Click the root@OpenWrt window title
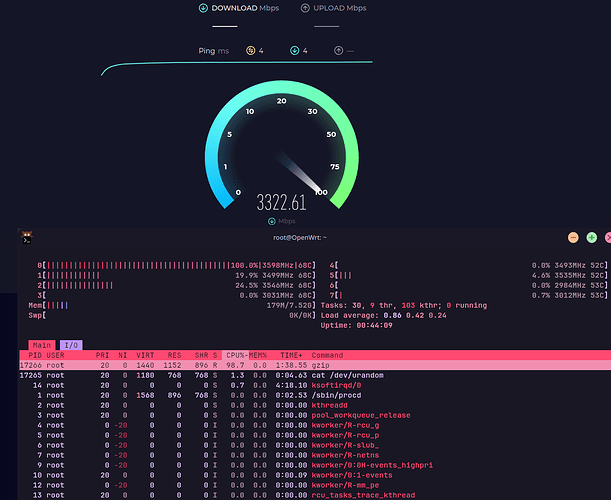Viewport: 611px width, 500px height. (300, 237)
